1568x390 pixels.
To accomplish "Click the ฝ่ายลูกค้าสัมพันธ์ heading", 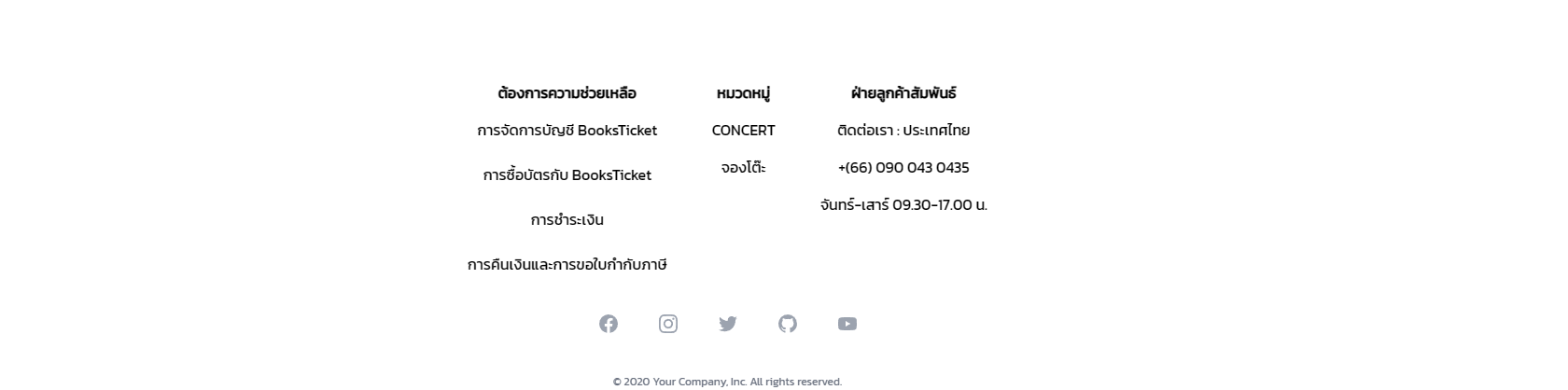I will (x=903, y=93).
